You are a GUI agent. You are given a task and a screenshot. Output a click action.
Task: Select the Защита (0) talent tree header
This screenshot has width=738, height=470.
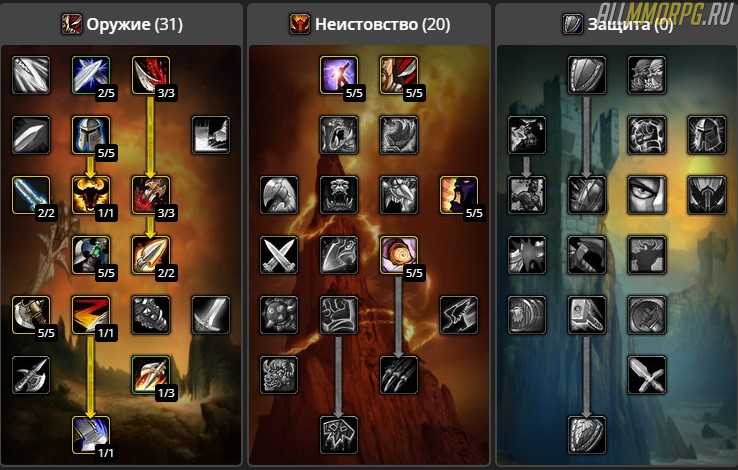pyautogui.click(x=618, y=24)
